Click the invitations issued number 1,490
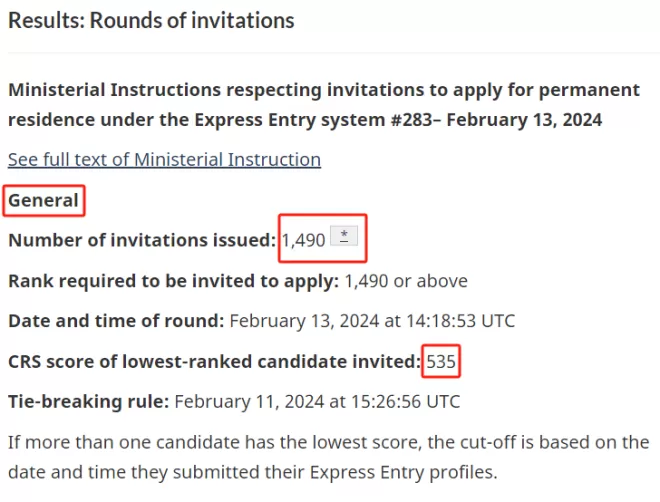Screen dimensions: 660x502 (303, 240)
